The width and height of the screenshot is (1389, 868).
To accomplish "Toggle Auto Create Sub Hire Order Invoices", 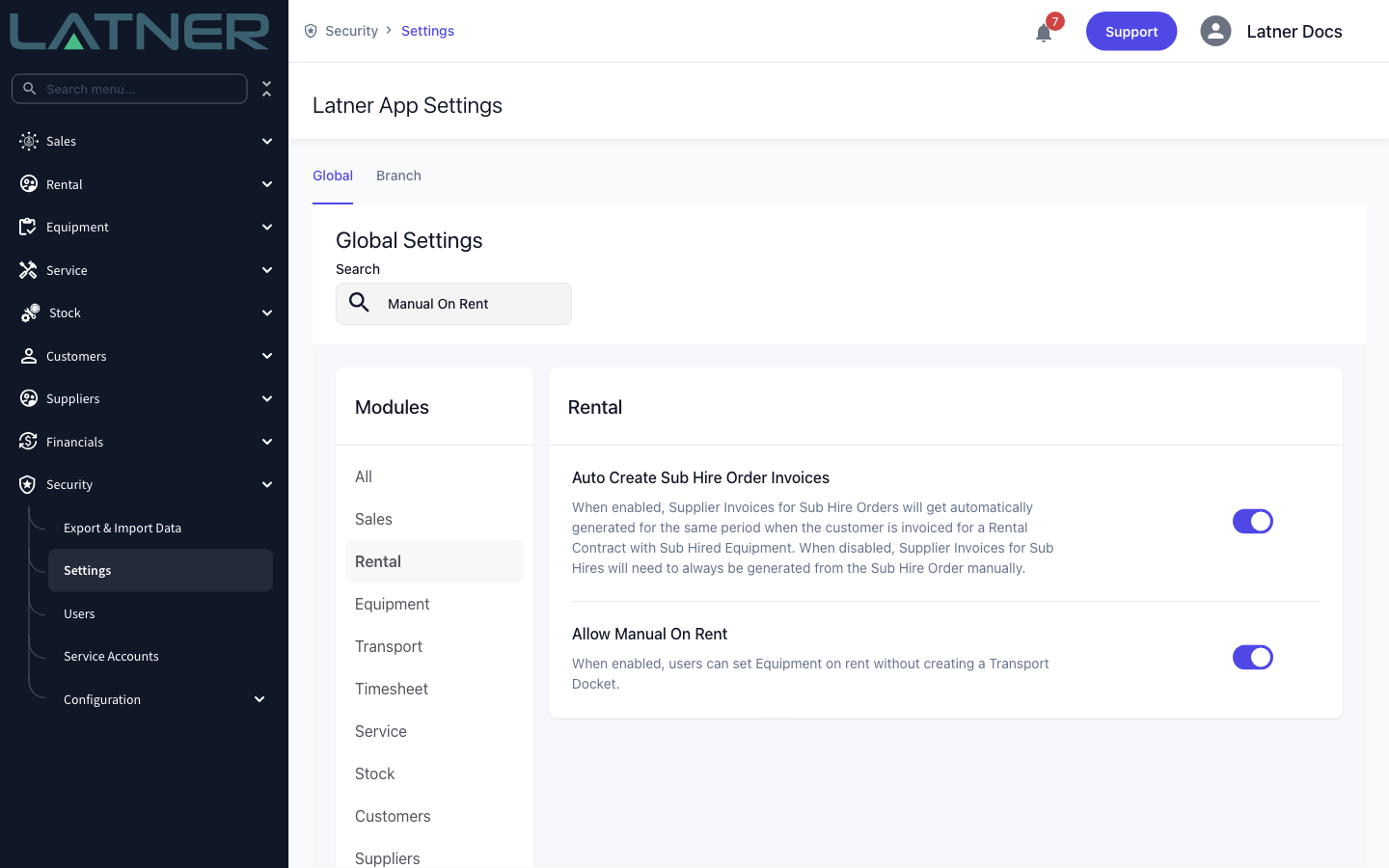I will coord(1253,522).
